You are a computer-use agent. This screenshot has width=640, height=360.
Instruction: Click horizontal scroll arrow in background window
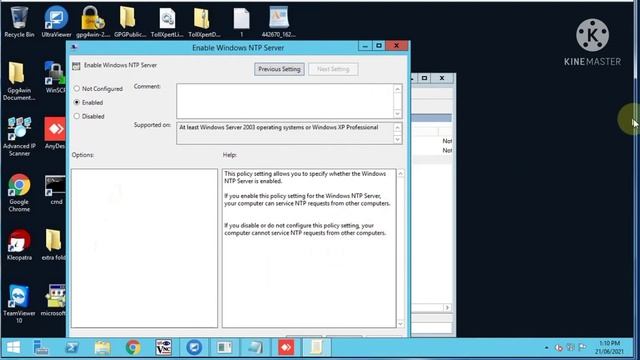coord(447,307)
